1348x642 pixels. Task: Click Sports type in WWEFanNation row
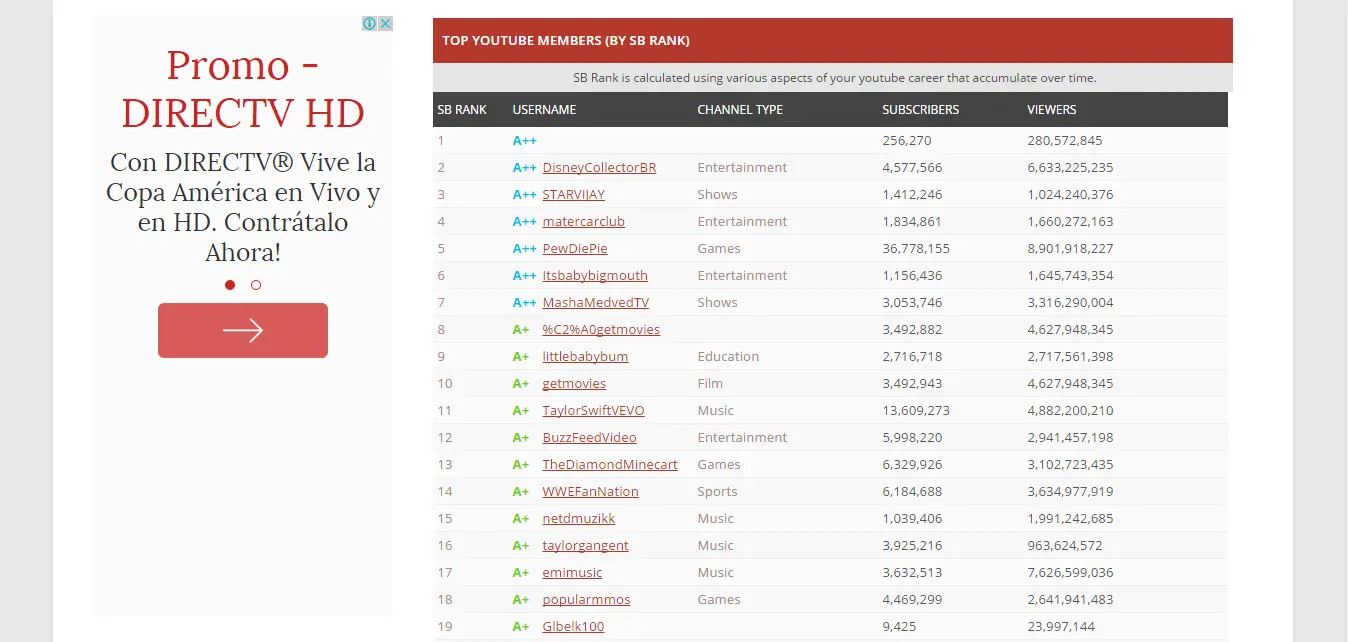click(x=717, y=491)
